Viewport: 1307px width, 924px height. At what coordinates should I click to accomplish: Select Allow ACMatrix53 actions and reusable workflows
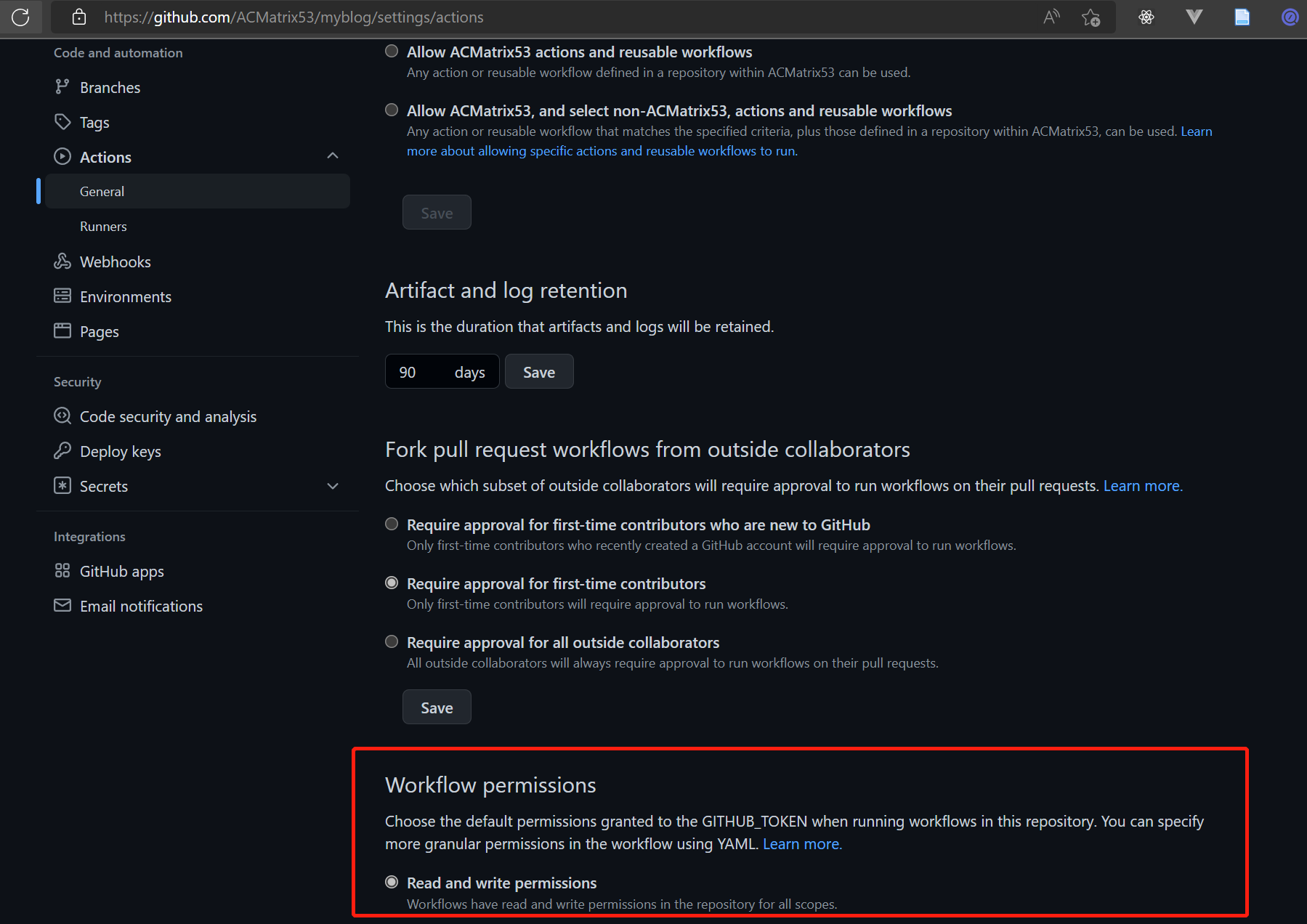(392, 51)
